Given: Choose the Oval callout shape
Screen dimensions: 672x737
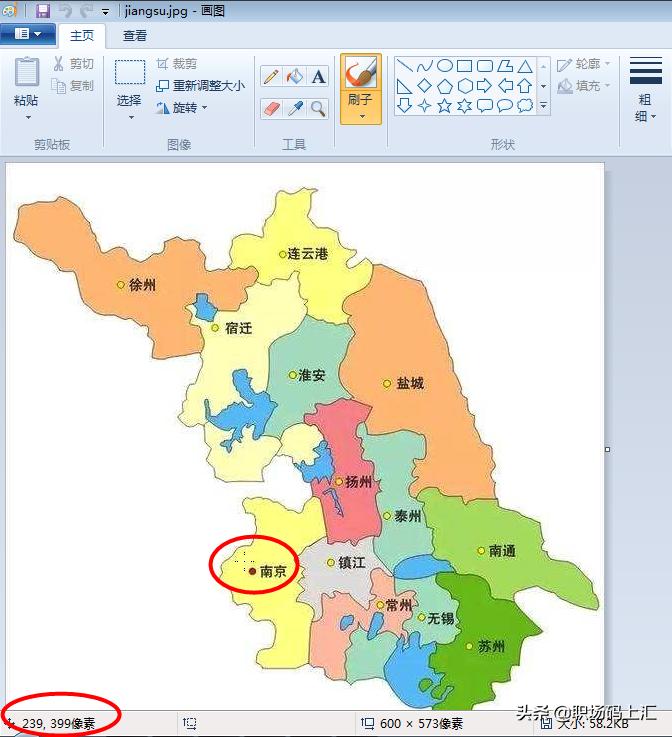Looking at the screenshot, I should (505, 106).
